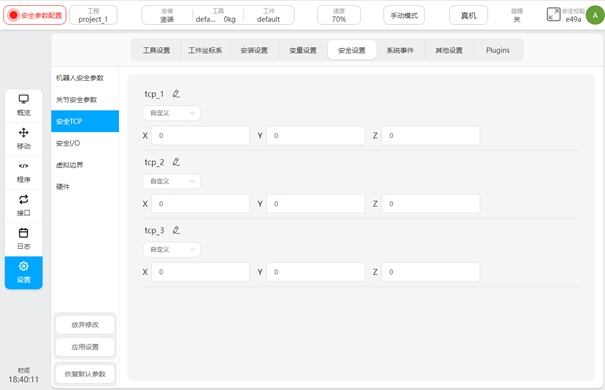605x390 pixels.
Task: Click the tcp_3 label text
Action: click(154, 230)
